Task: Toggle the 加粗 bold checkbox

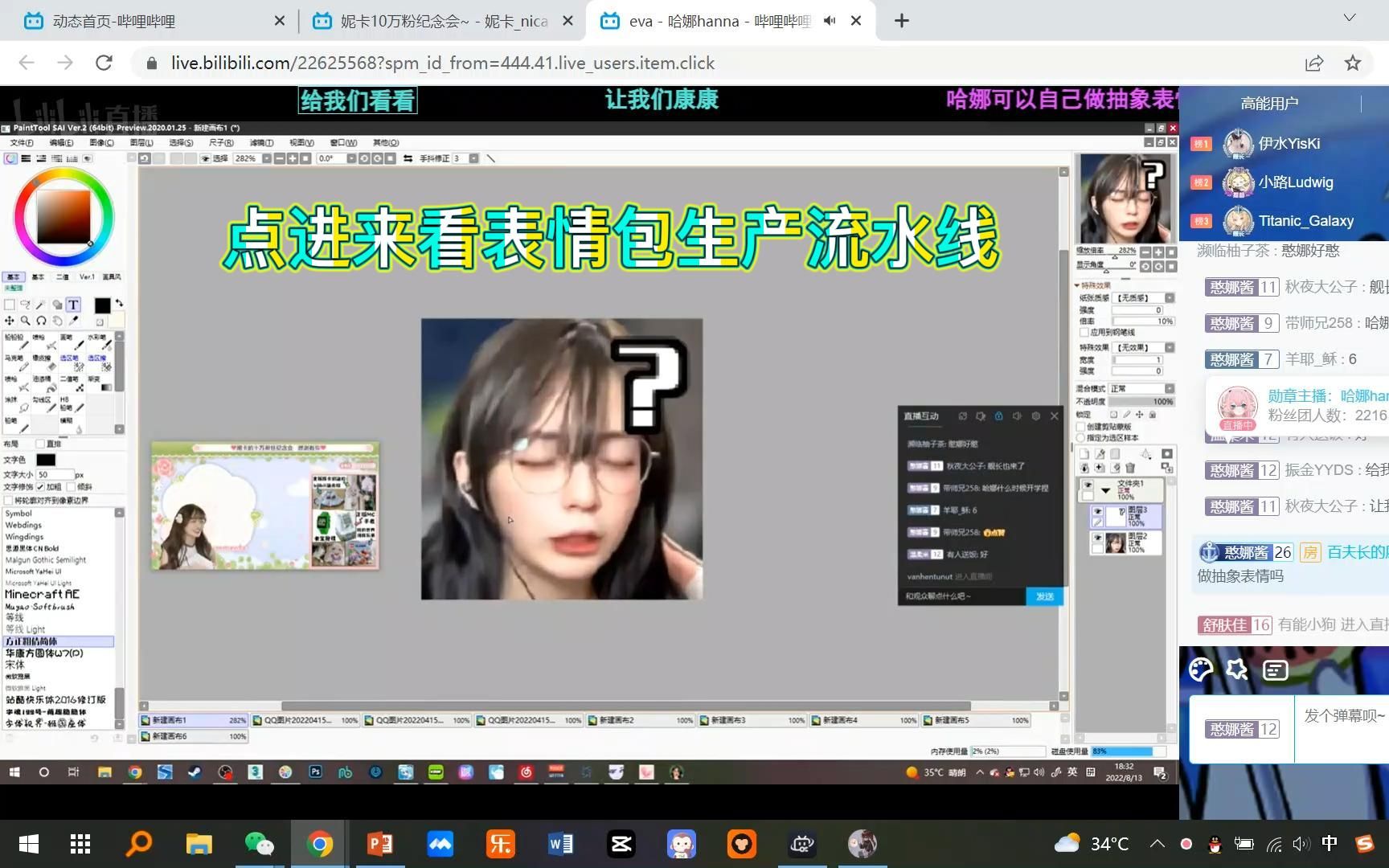Action: 40,487
